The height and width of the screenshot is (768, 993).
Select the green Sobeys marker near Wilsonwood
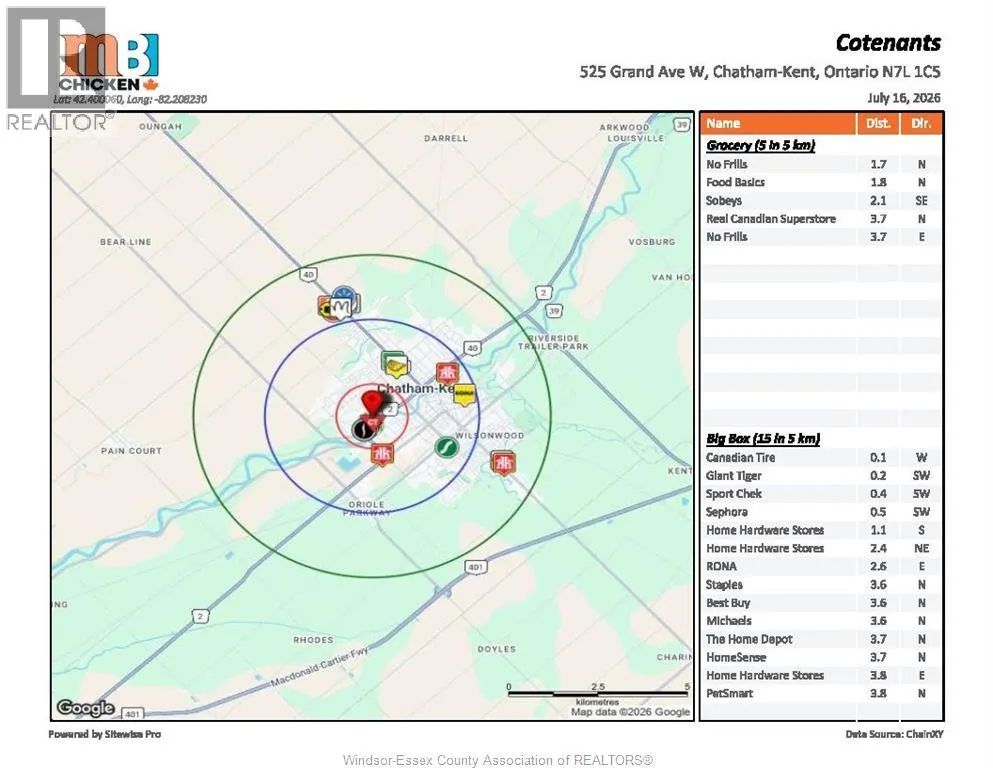click(446, 447)
